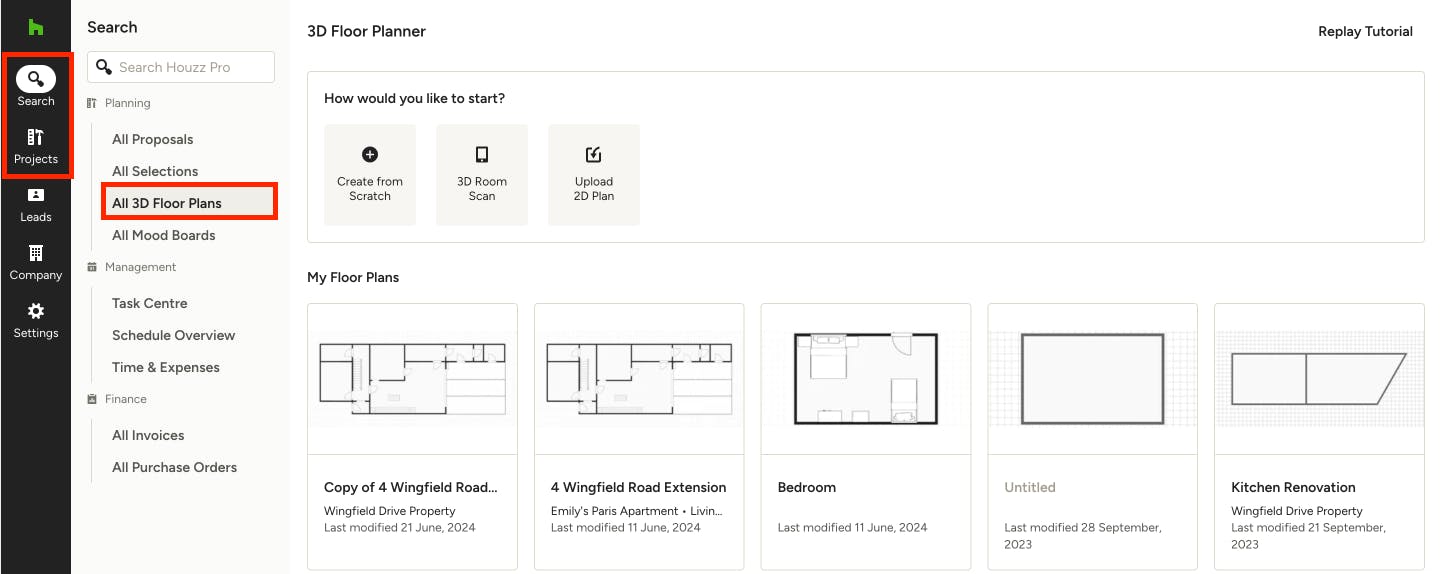1441x574 pixels.
Task: Go to Task Centre
Action: coord(150,303)
